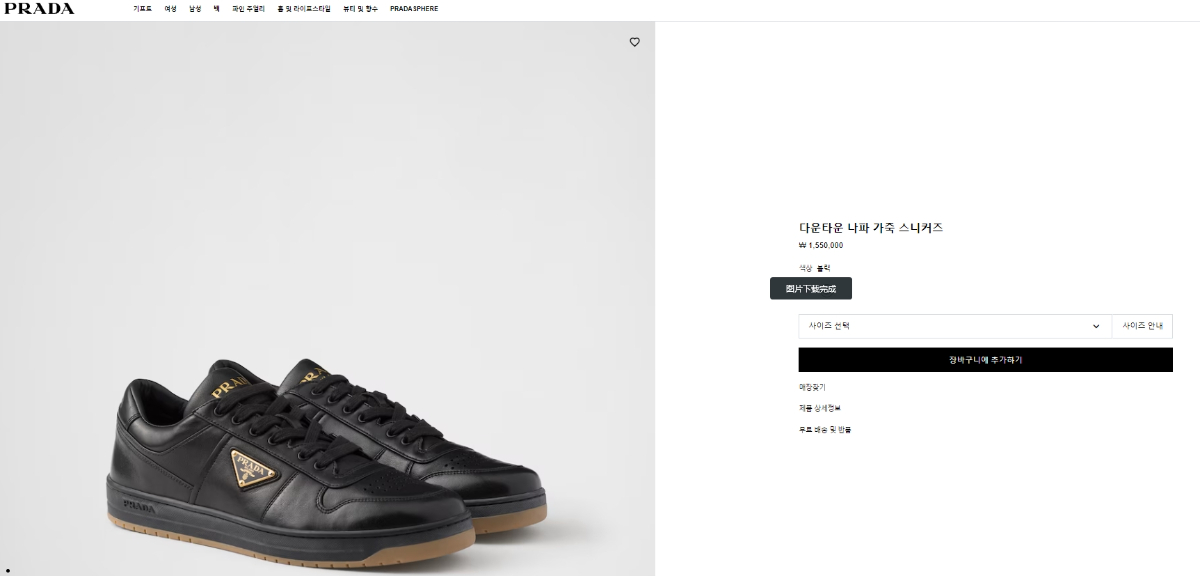Viewport: 1200px width, 576px height.
Task: Expand the 제품 상세정보 section
Action: tap(820, 408)
